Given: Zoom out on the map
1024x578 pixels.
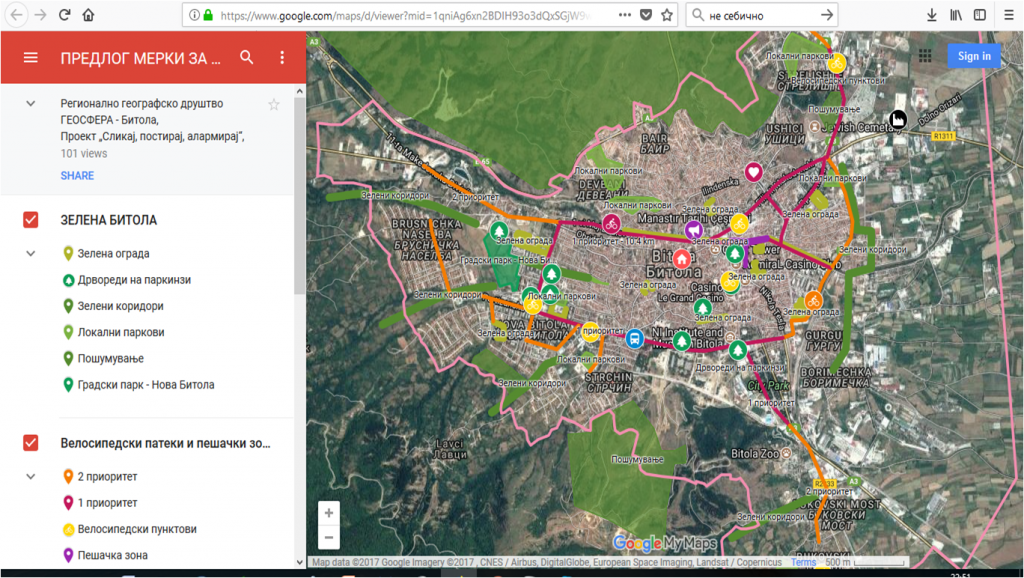Looking at the screenshot, I should click(x=329, y=537).
